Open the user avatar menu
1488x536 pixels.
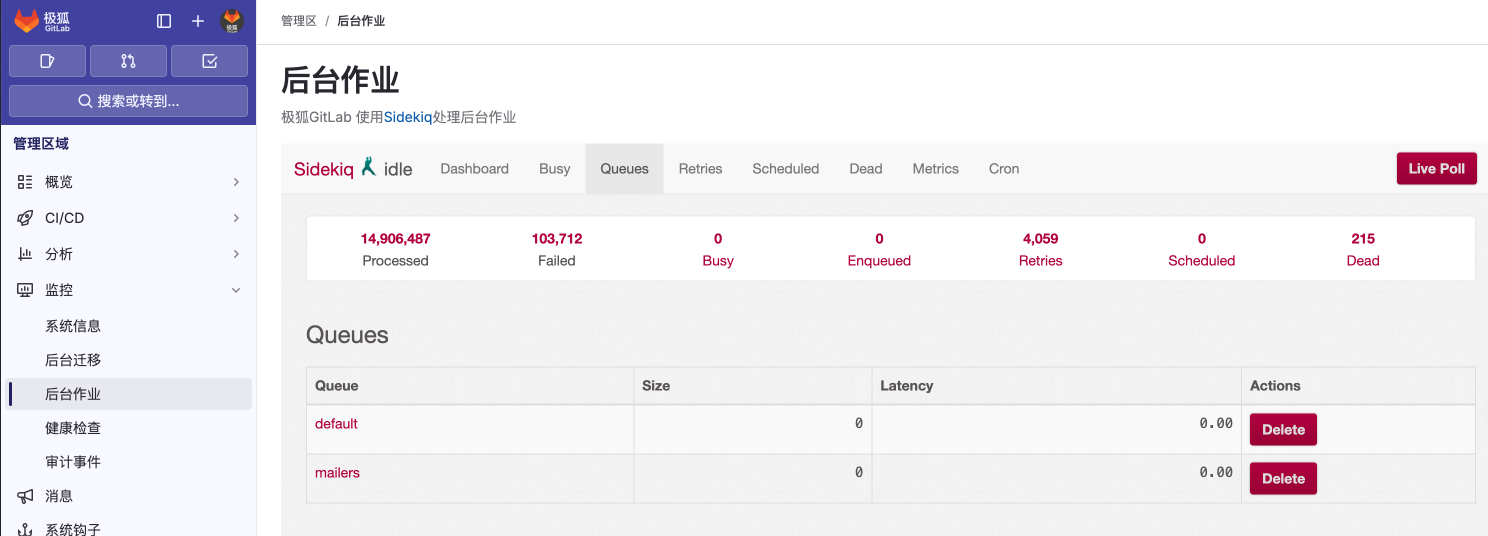[x=232, y=21]
